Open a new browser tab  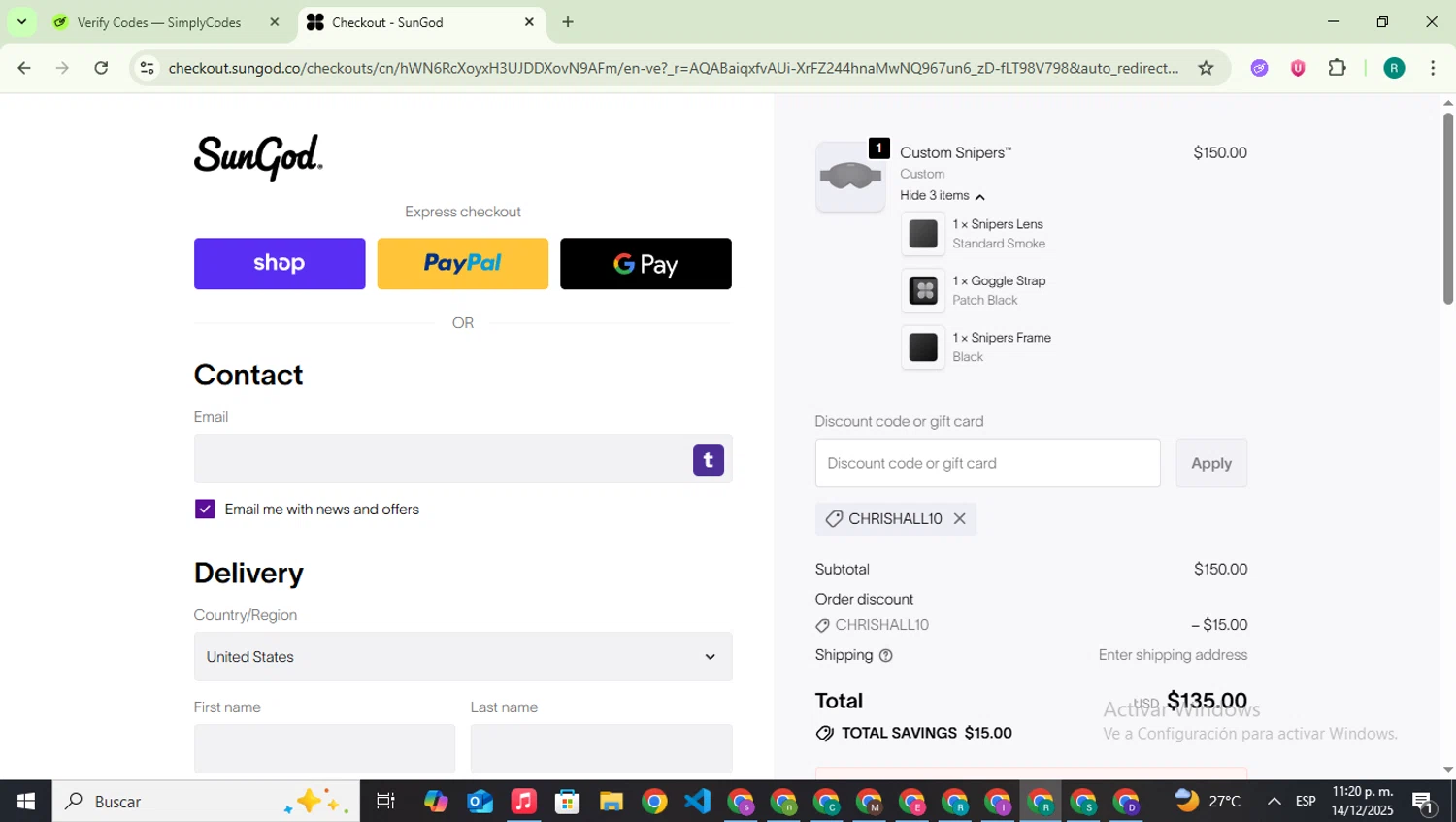click(x=568, y=22)
